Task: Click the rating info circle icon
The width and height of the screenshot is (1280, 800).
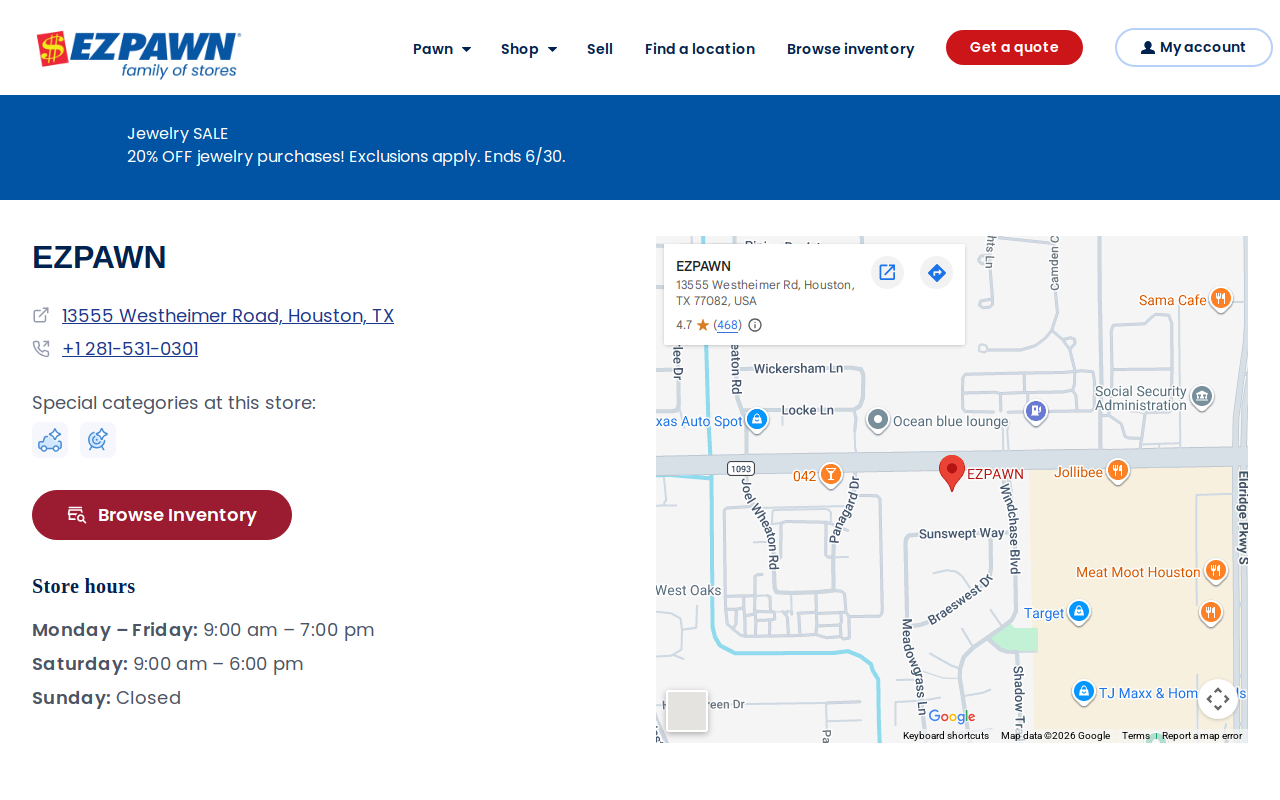Action: click(755, 325)
